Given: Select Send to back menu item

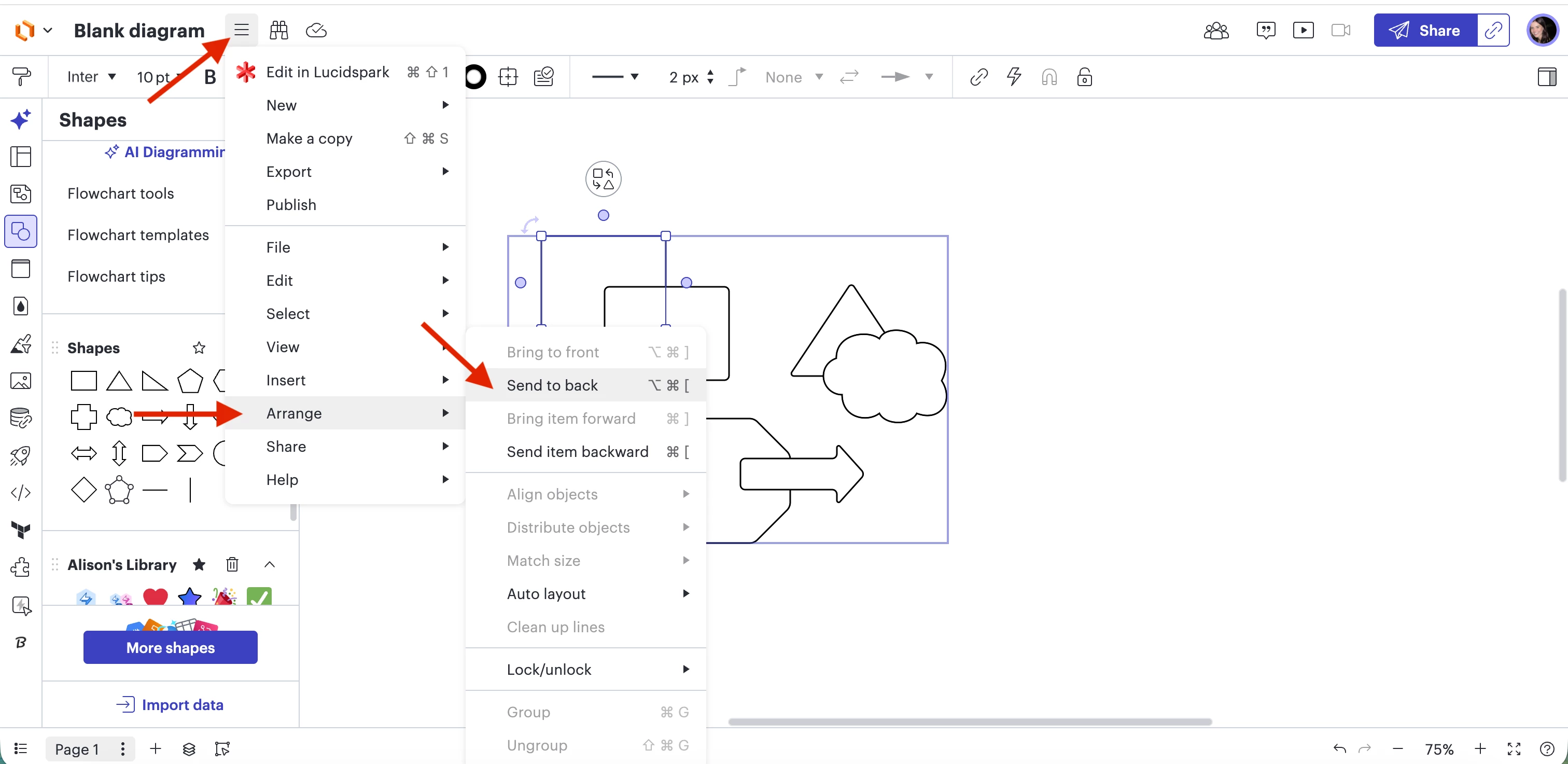Looking at the screenshot, I should 552,385.
